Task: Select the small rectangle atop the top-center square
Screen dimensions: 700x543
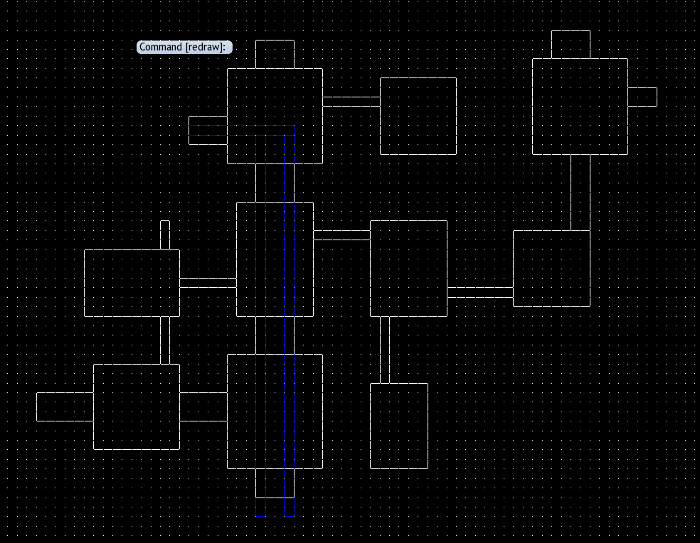Action: [274, 54]
